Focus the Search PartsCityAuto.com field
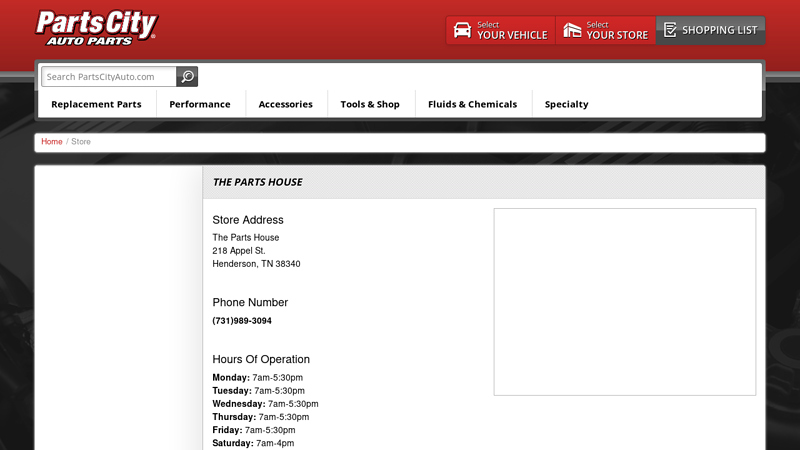800x450 pixels. click(x=109, y=77)
